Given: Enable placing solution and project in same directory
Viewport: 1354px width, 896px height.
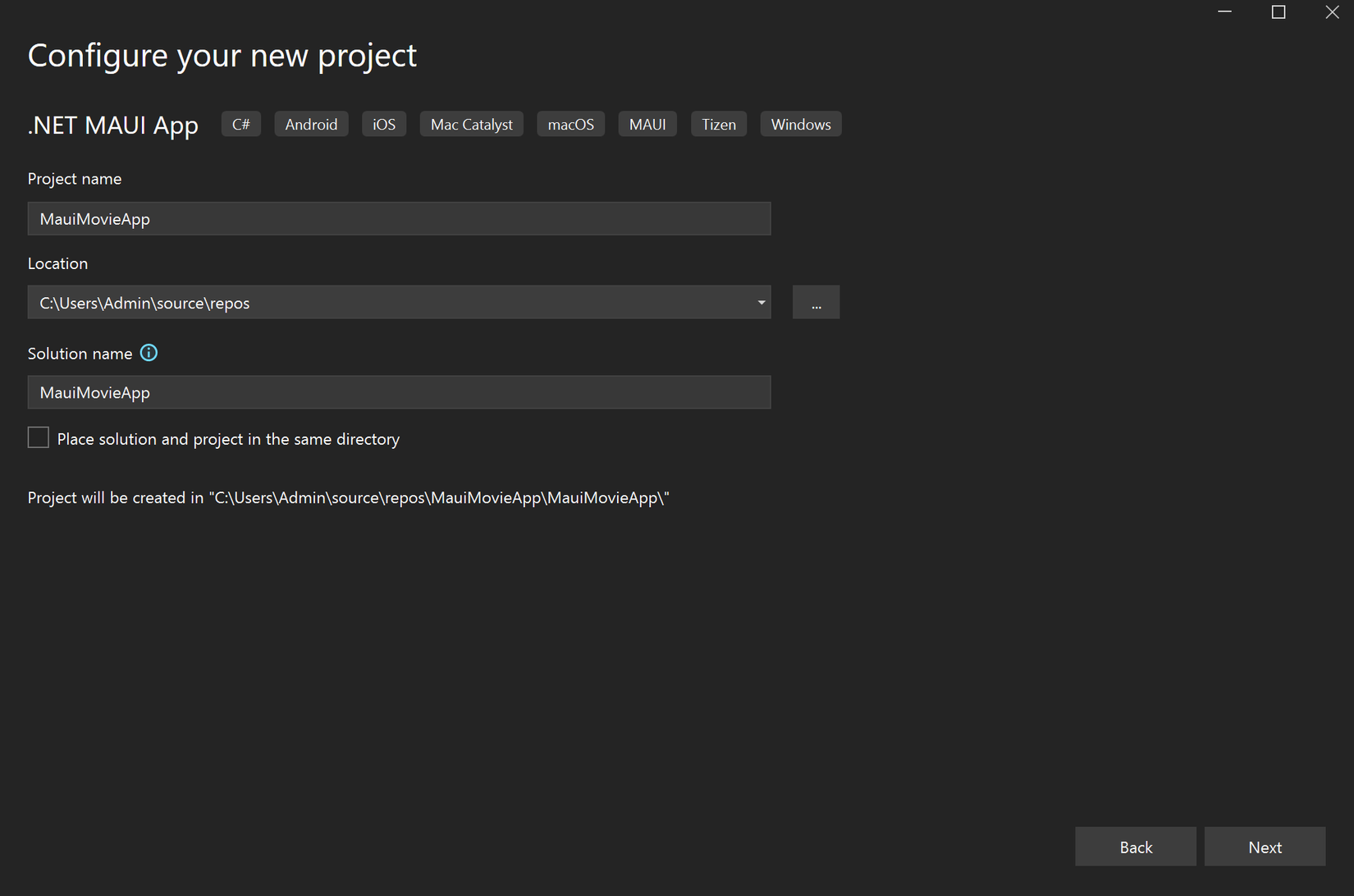Looking at the screenshot, I should point(38,437).
